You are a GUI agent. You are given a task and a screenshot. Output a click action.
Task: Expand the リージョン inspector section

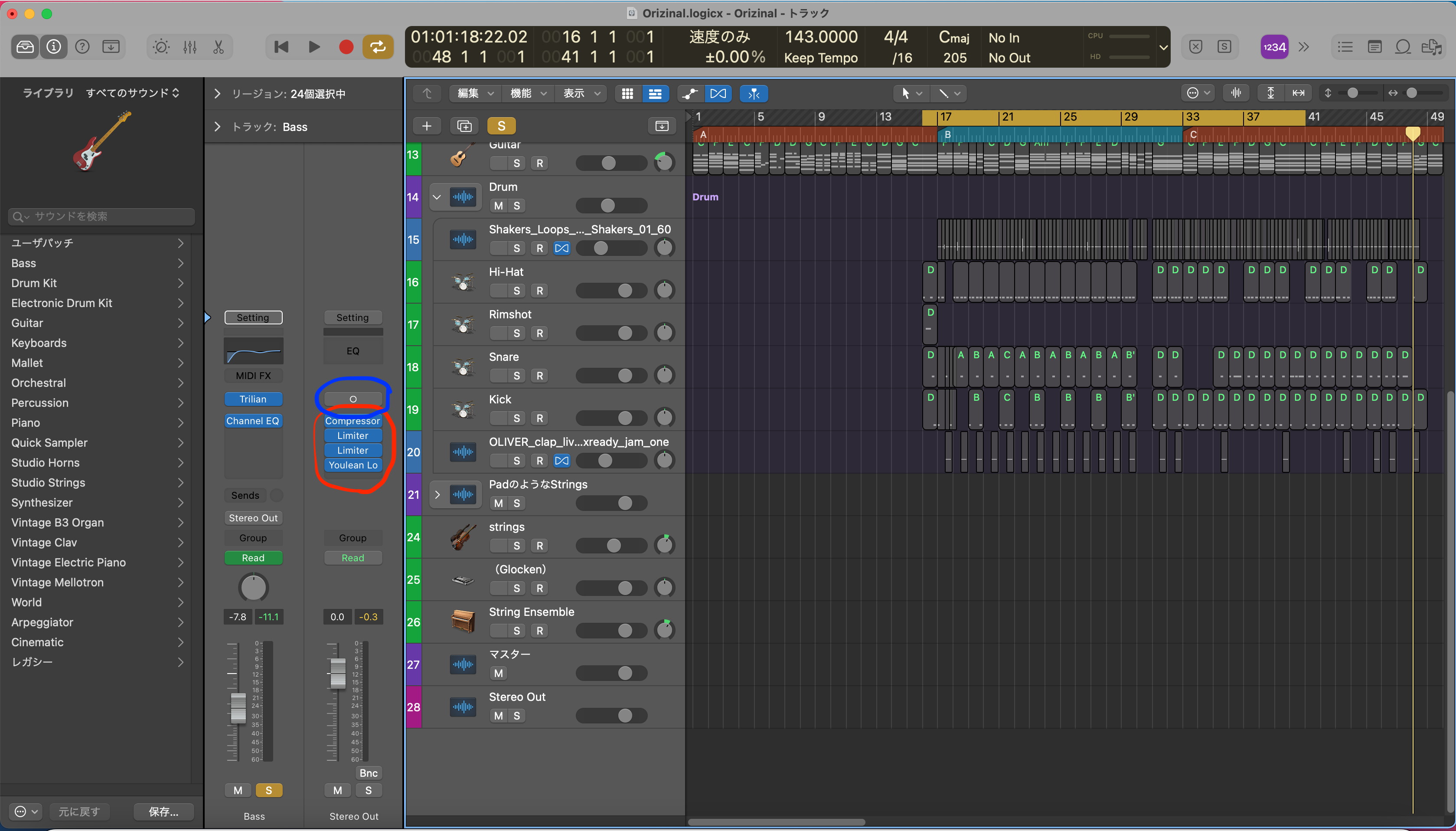(x=217, y=94)
